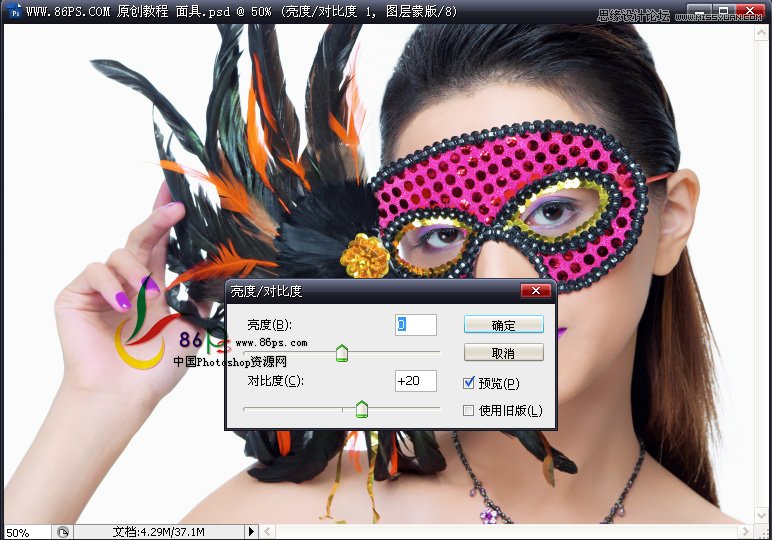Click the 亮度 brightness slider handle
This screenshot has height=540, width=772.
coord(342,353)
